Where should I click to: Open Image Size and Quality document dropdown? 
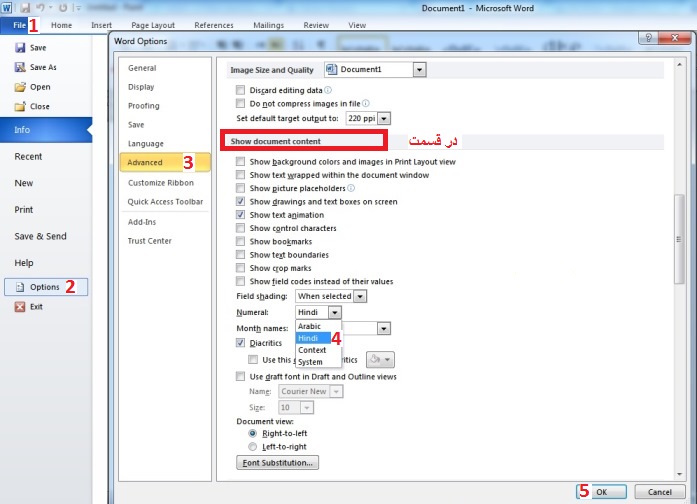click(419, 69)
